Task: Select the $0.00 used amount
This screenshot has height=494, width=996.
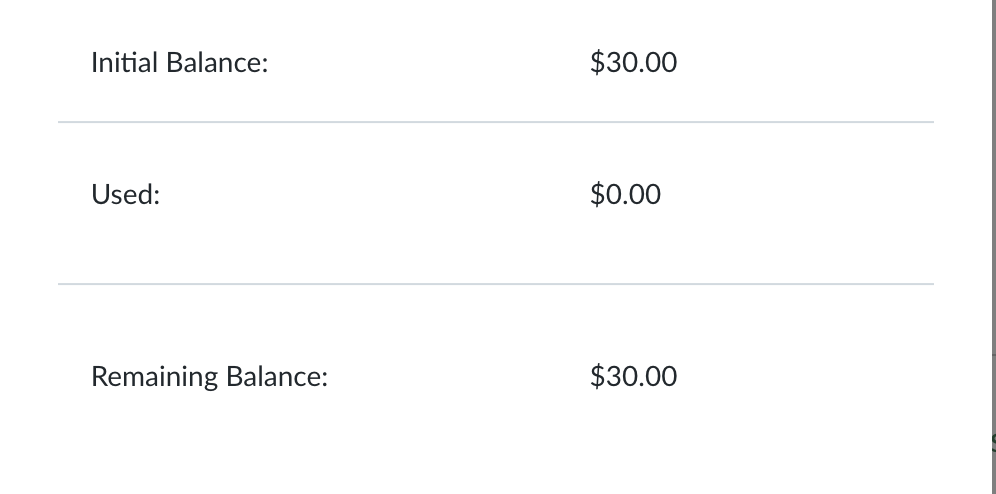Action: [625, 194]
